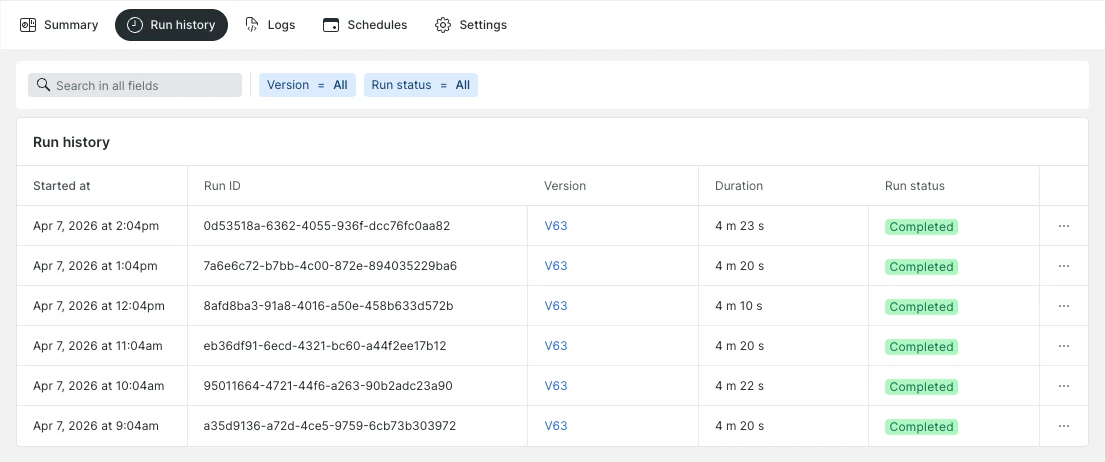Viewport: 1105px width, 462px height.
Task: Click Completed badge in the 10:04am row
Action: (x=921, y=387)
